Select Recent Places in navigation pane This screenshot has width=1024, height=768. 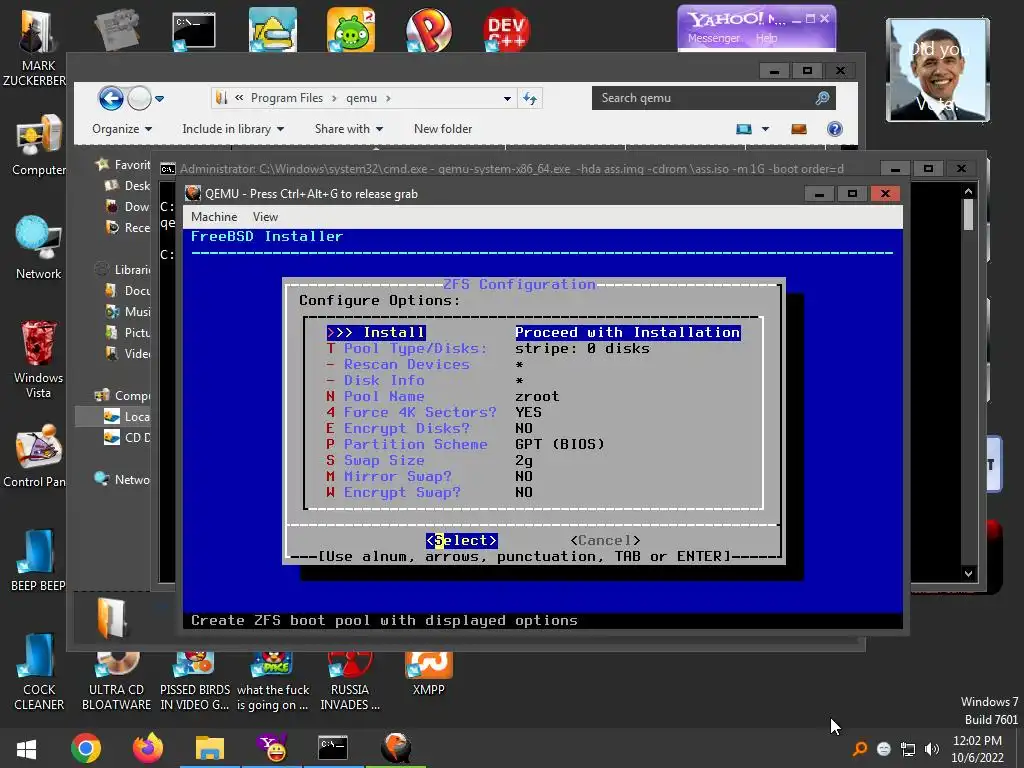(127, 227)
